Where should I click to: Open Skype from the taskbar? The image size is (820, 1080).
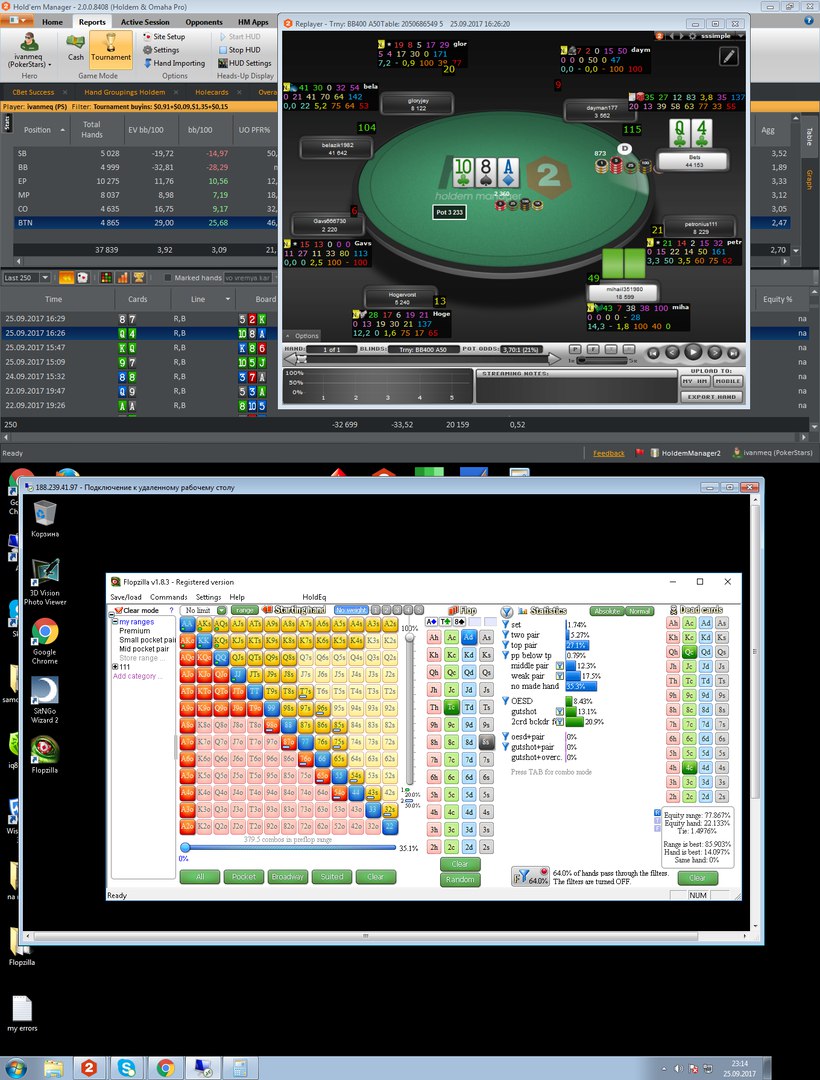click(127, 1068)
